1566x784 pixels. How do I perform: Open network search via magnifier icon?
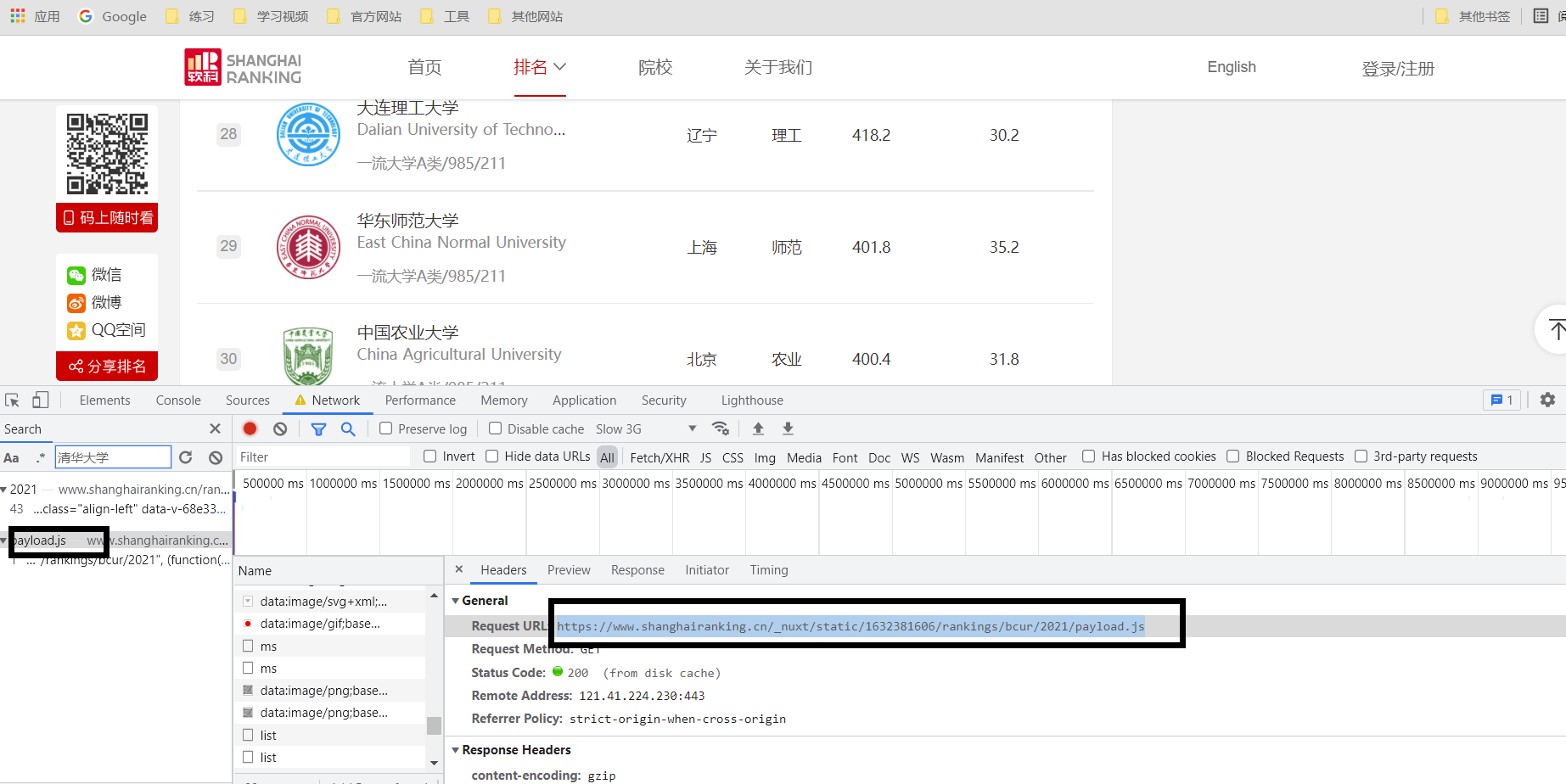click(348, 428)
